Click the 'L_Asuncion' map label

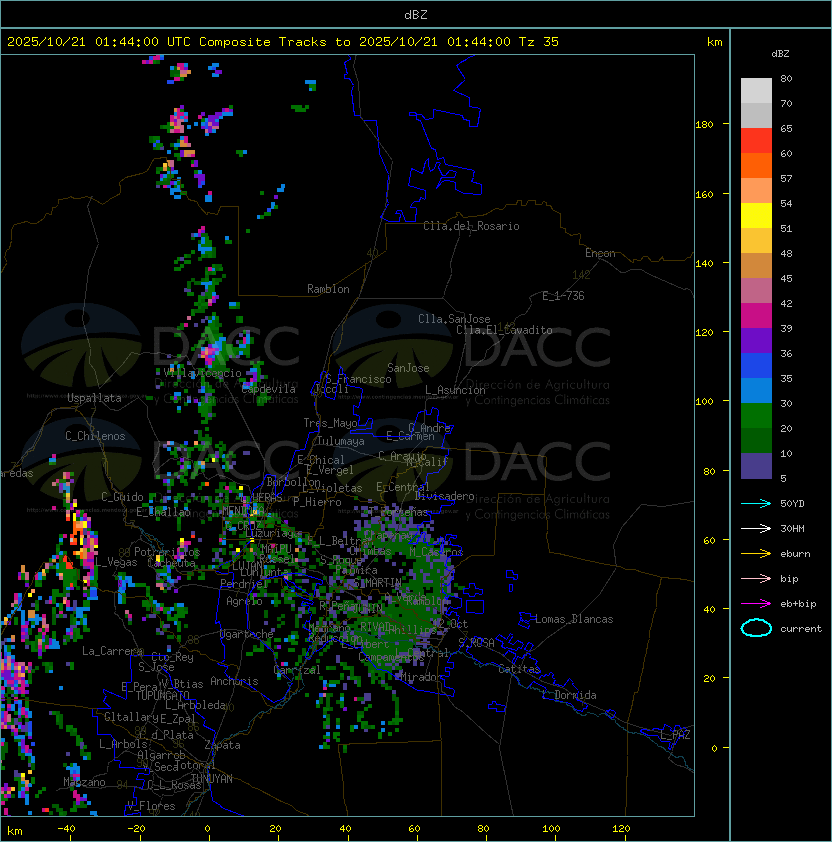pyautogui.click(x=455, y=390)
